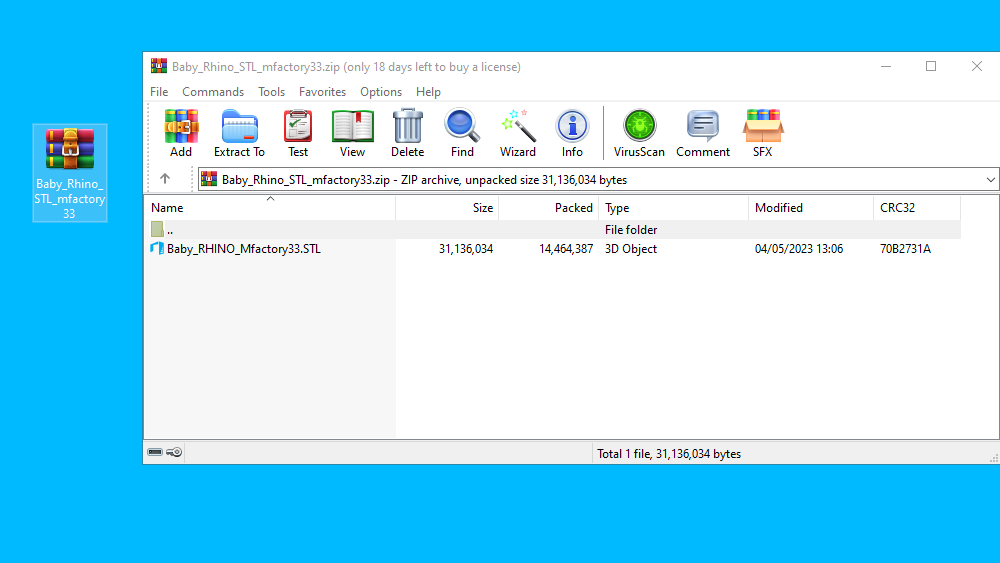Show archive Info

click(572, 133)
